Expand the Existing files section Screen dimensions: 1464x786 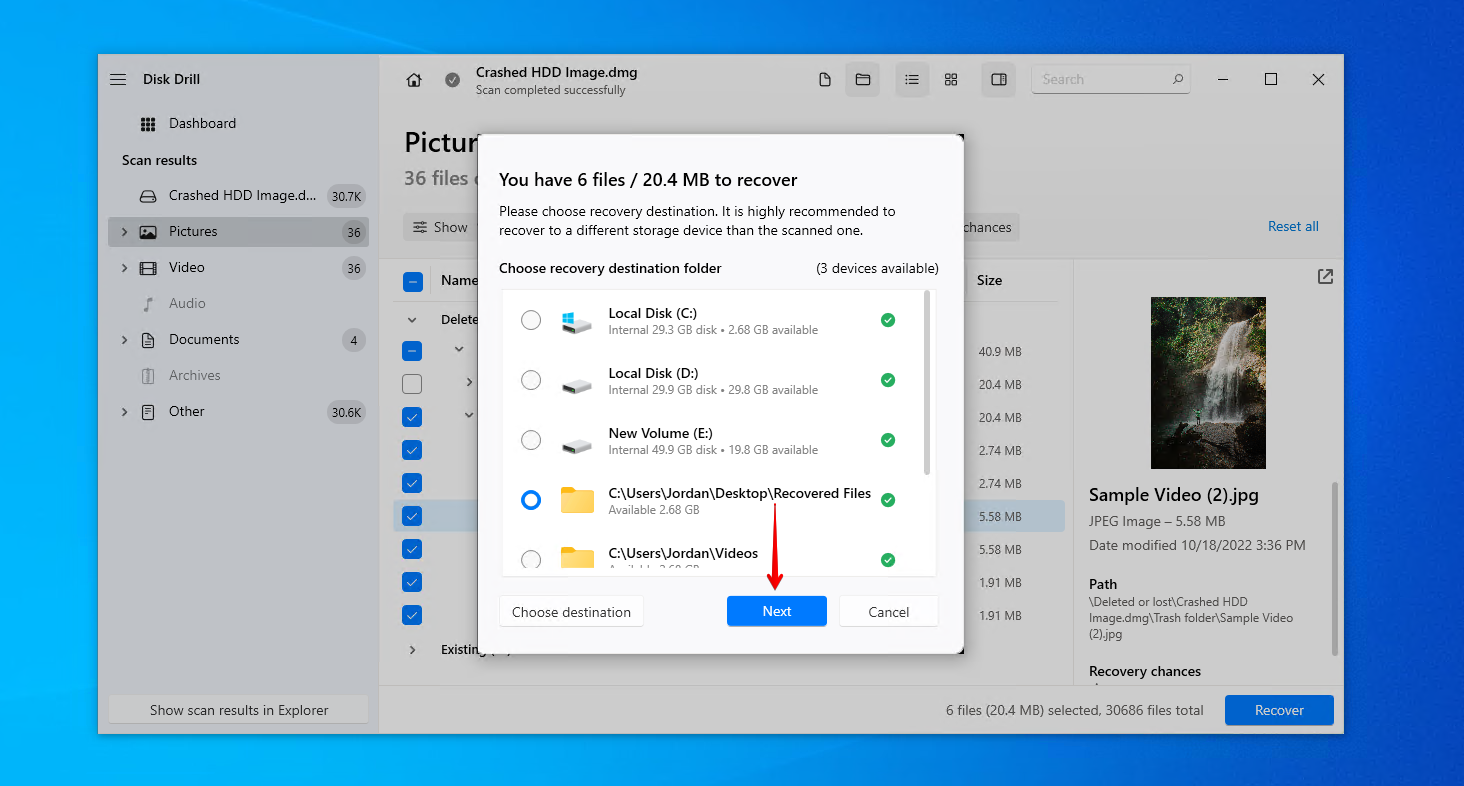click(x=412, y=649)
